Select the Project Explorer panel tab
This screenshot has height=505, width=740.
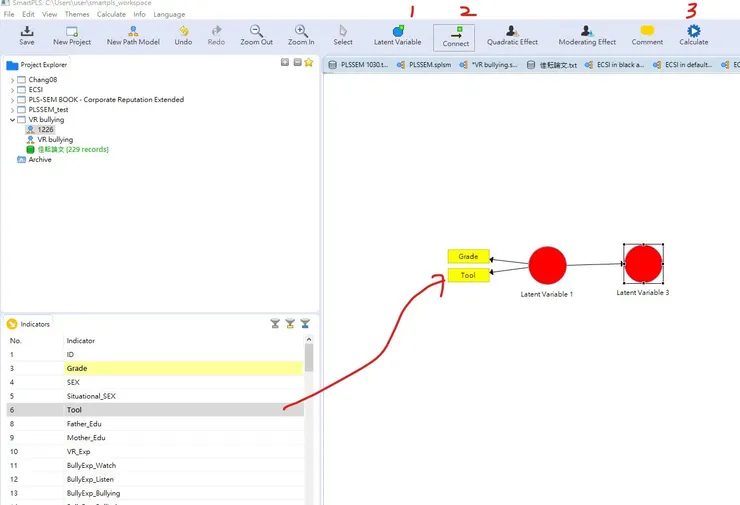pyautogui.click(x=37, y=65)
